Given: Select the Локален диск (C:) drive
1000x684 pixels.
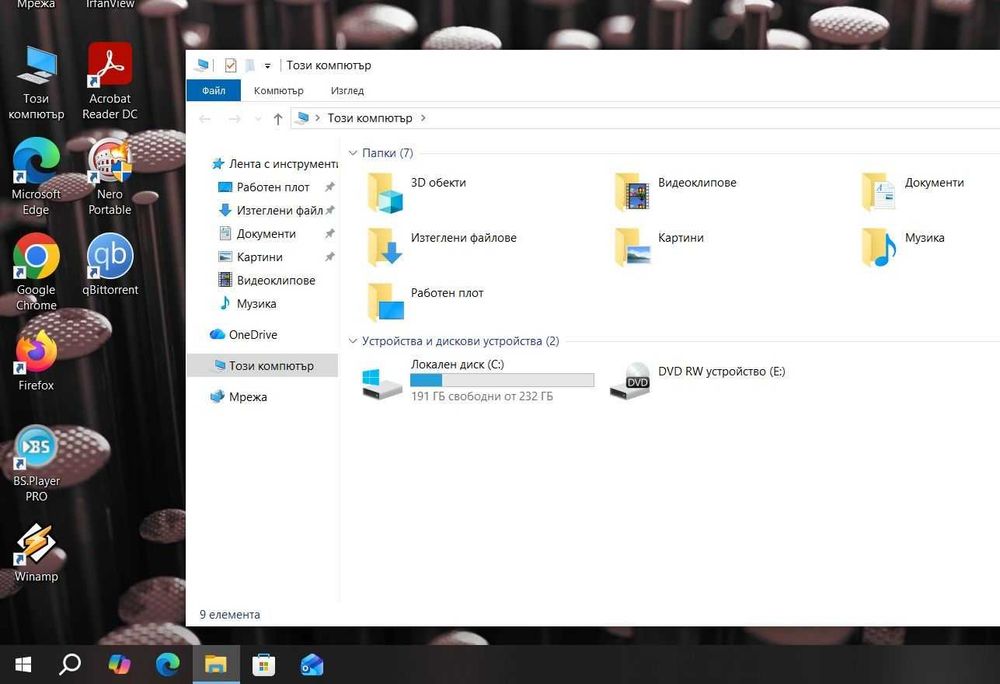Looking at the screenshot, I should point(478,380).
